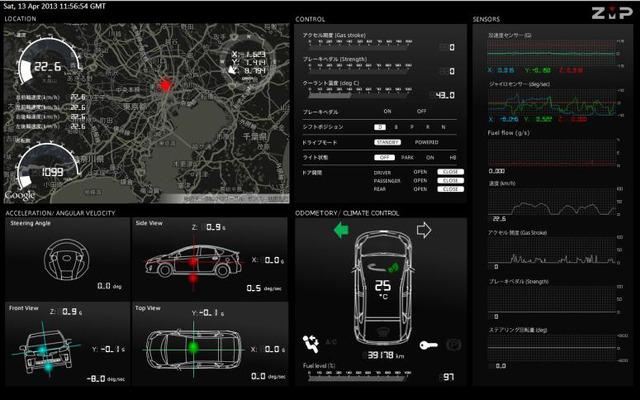Click the upper red dot in Side View
640x400 pixels.
(x=193, y=262)
